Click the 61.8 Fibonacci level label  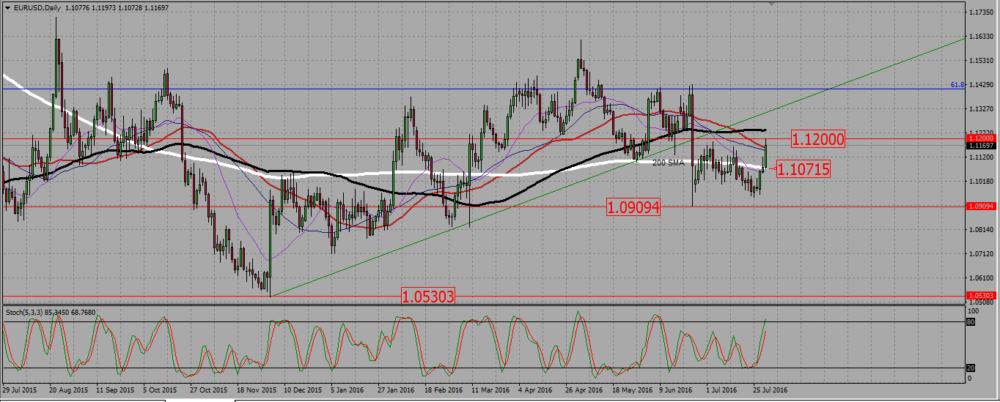pos(955,85)
